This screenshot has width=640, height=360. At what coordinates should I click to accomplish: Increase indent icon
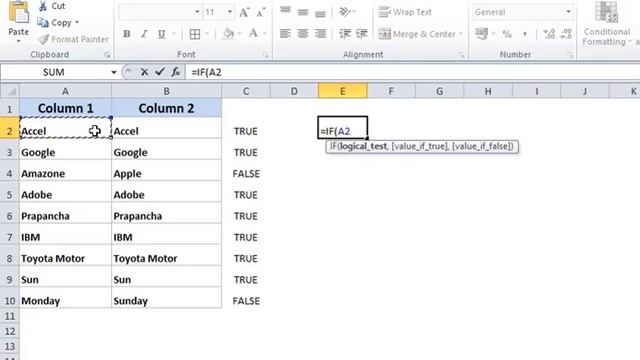(362, 33)
